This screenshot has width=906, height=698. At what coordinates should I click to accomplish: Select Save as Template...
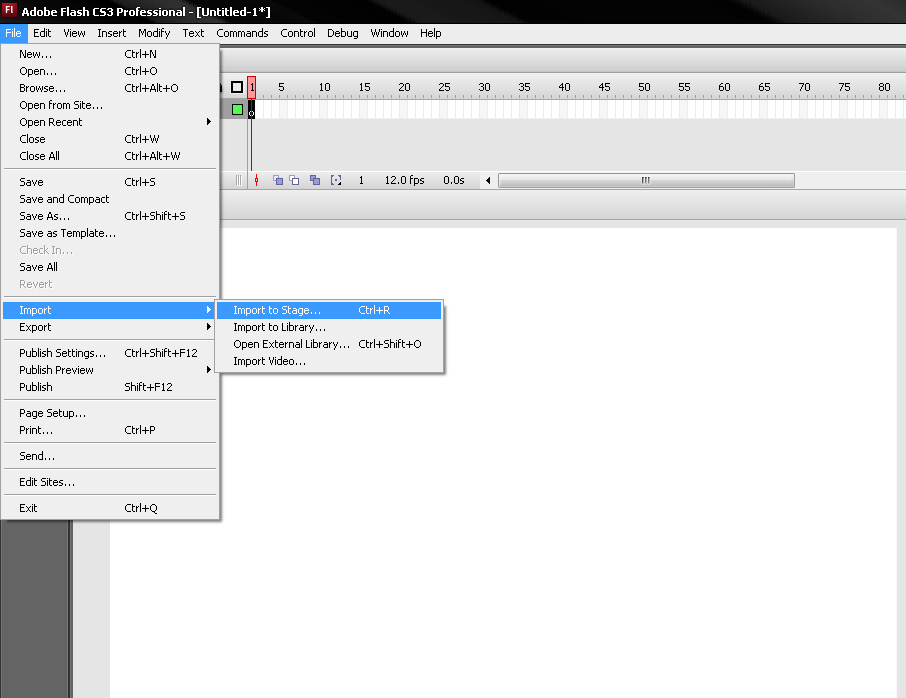tap(110, 233)
